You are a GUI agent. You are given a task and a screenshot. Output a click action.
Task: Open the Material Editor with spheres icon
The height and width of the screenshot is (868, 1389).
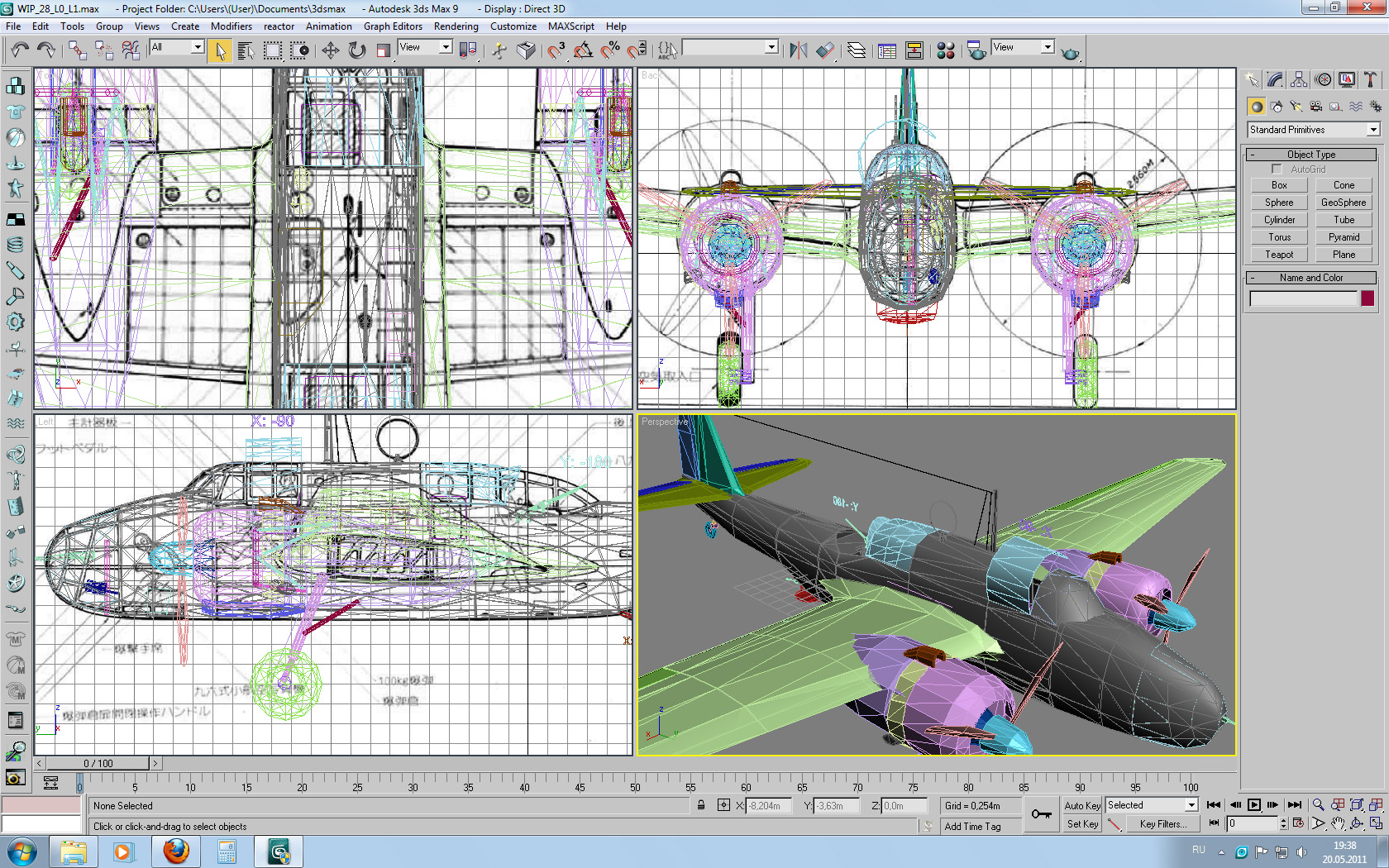pos(946,50)
